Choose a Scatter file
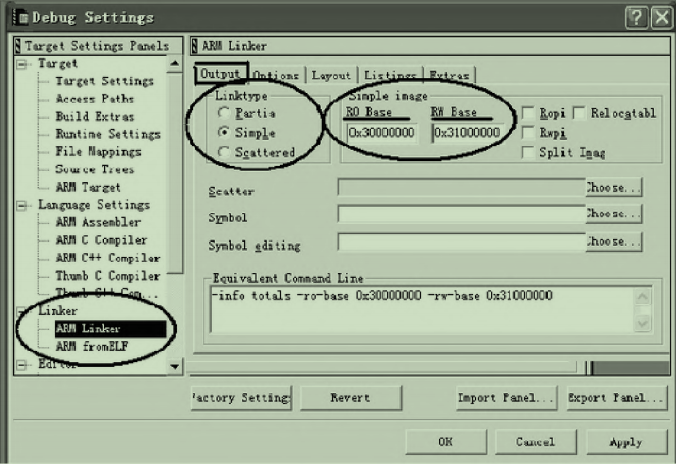Viewport: 676px width, 464px height. [613, 188]
